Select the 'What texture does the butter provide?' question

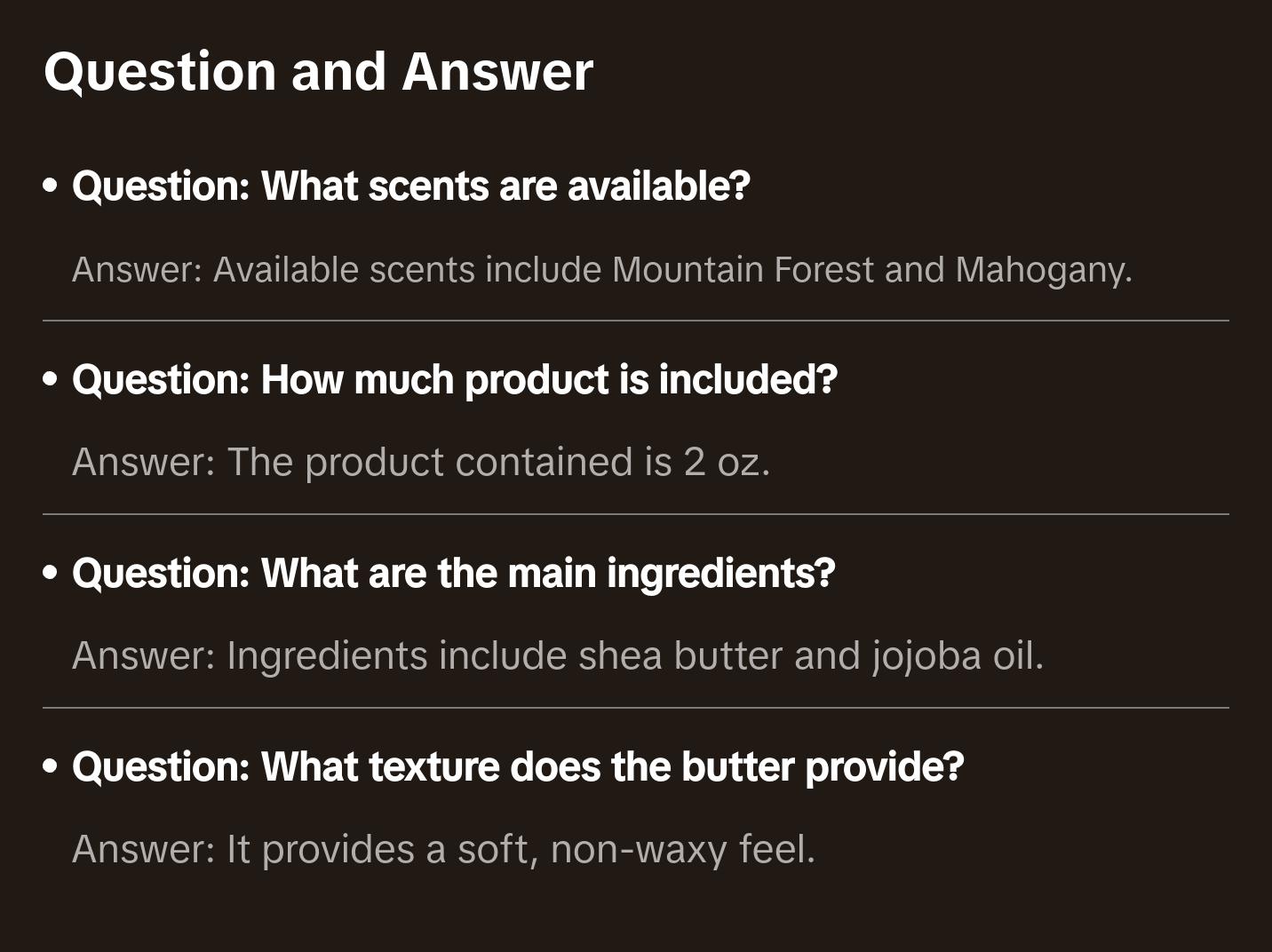coord(518,767)
